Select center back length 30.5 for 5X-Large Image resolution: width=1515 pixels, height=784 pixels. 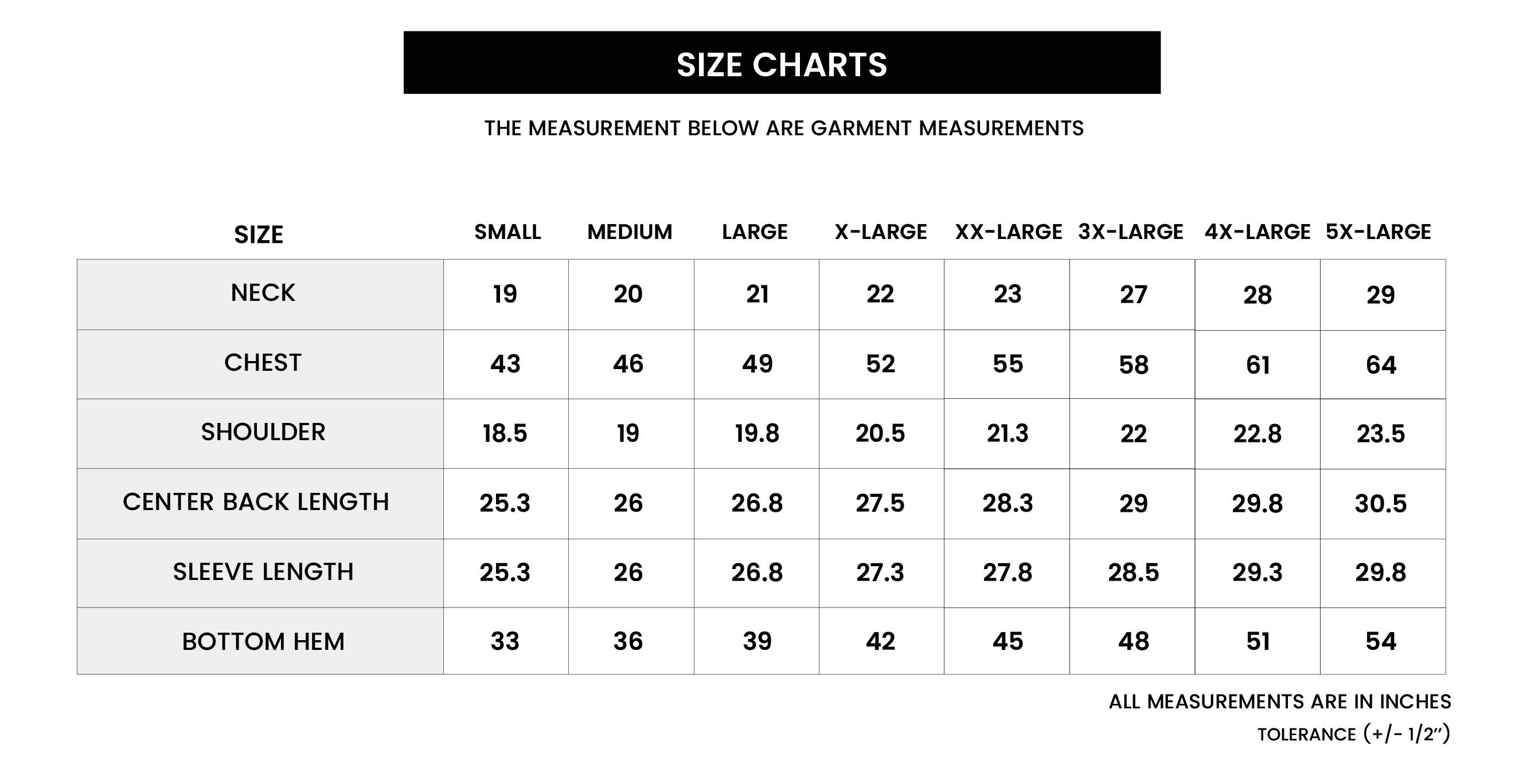1381,504
